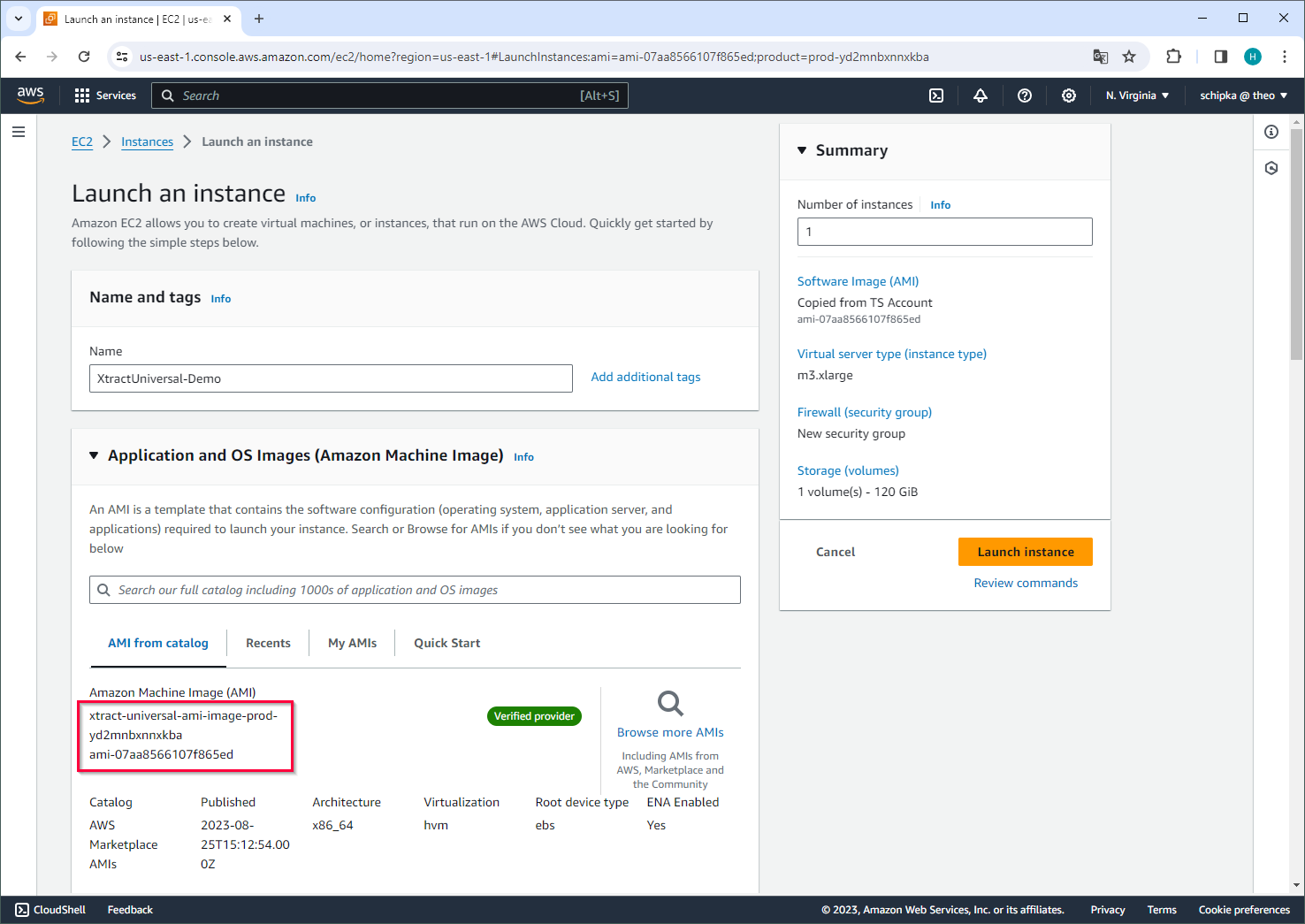Viewport: 1305px width, 924px height.
Task: Open the N. Virginia region dropdown
Action: 1137,95
